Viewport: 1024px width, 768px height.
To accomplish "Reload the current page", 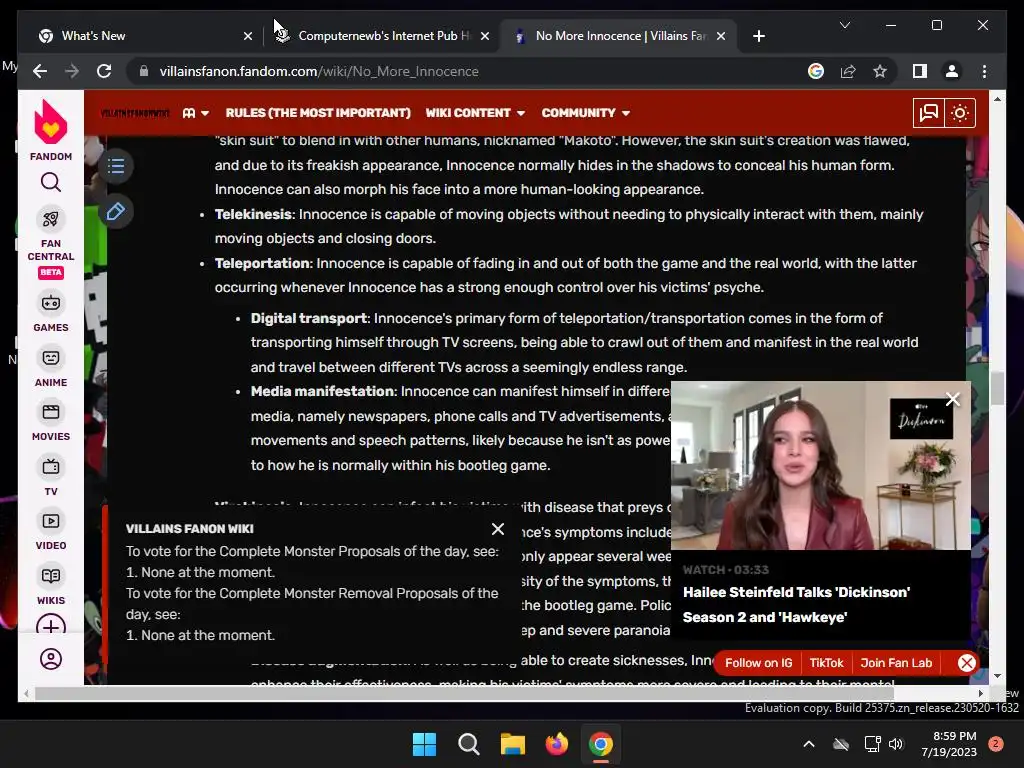I will pyautogui.click(x=104, y=71).
